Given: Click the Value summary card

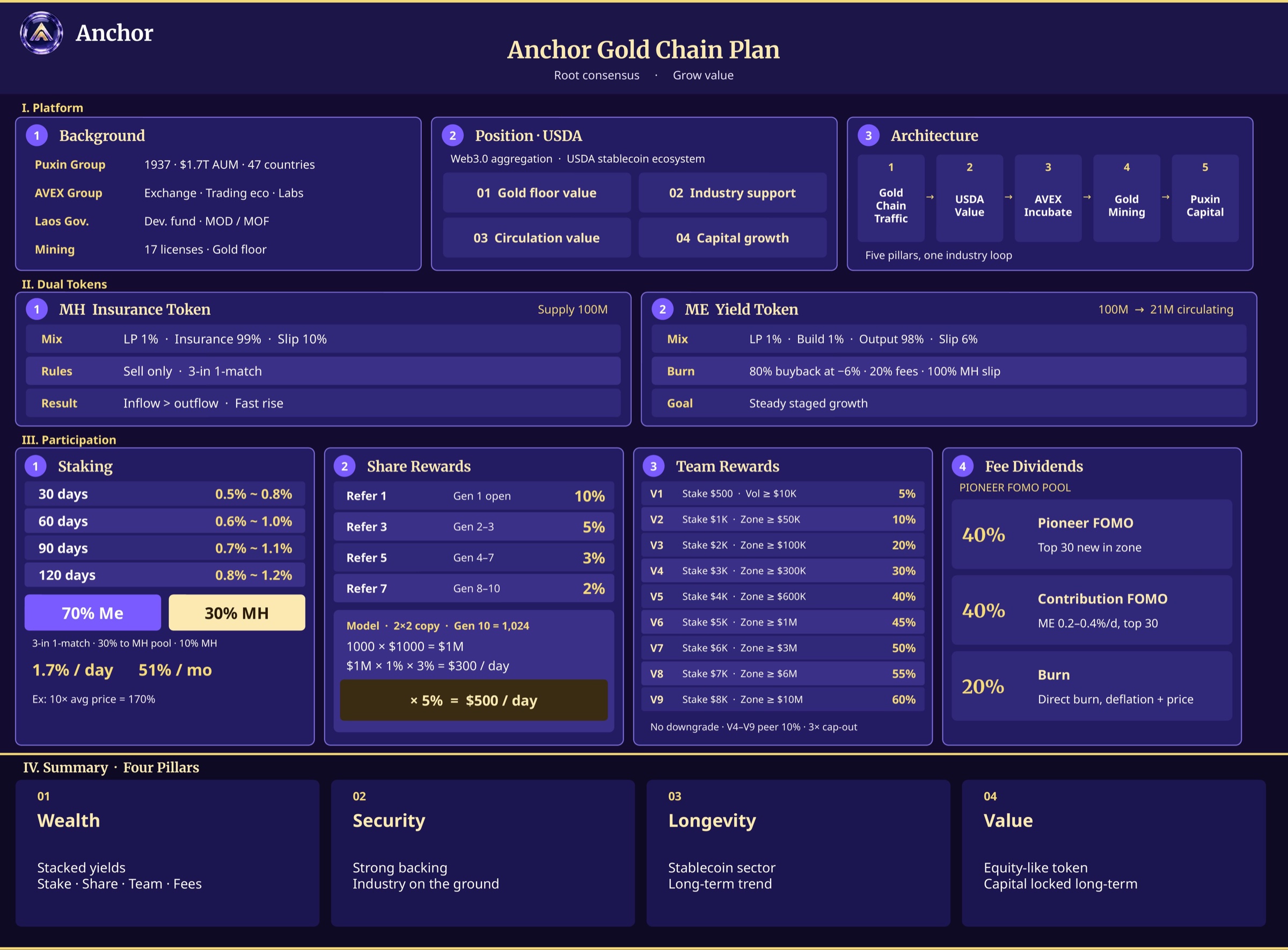Looking at the screenshot, I should point(1114,853).
